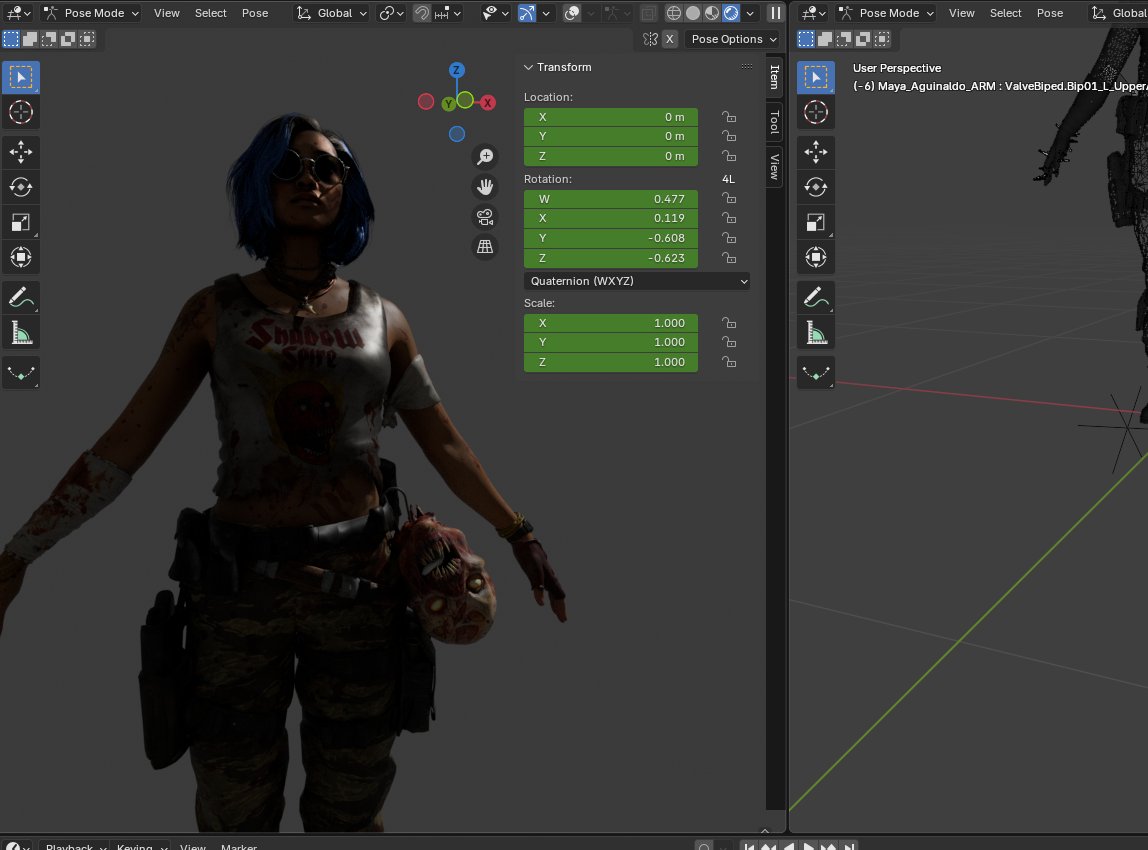Select the Breakdowner pose tool in left viewport
The height and width of the screenshot is (850, 1148).
(x=20, y=373)
